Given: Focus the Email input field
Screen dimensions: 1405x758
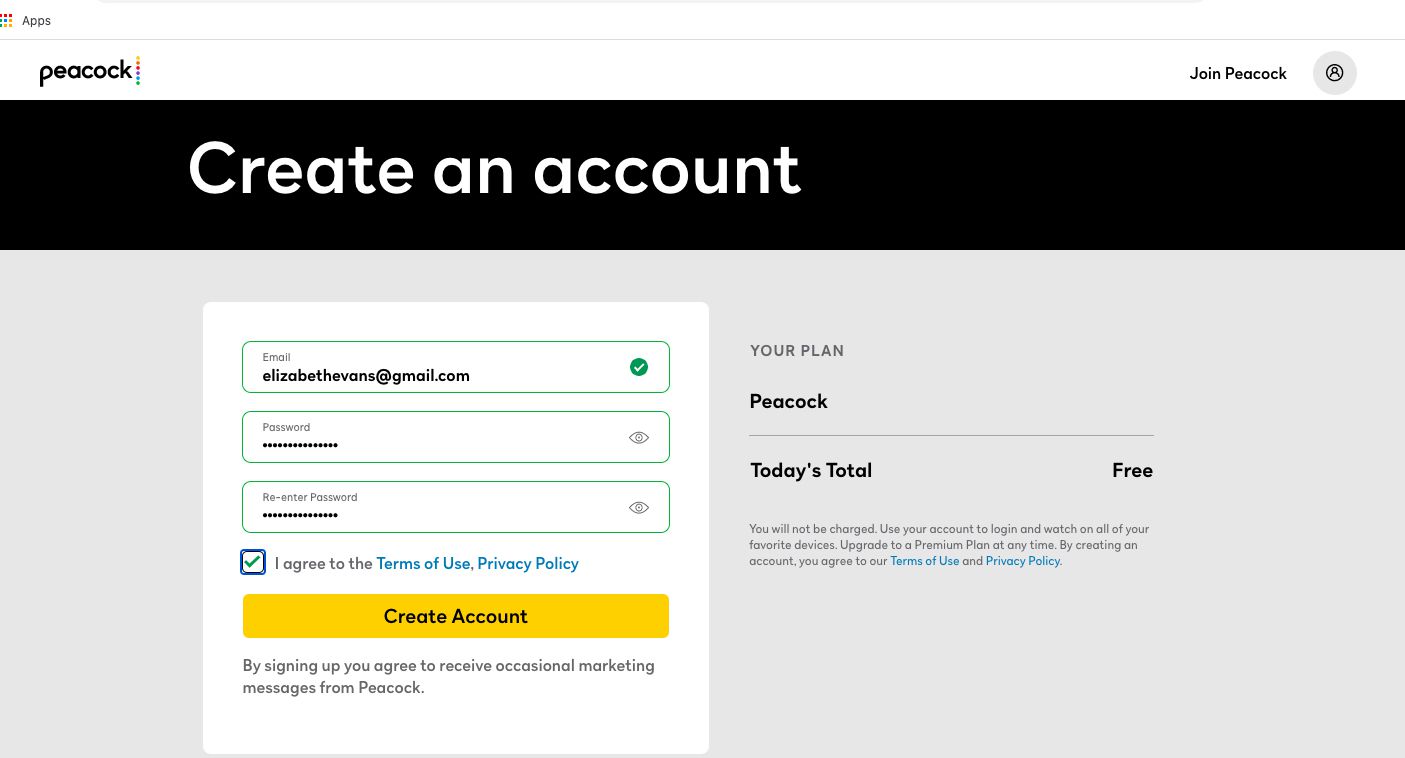Looking at the screenshot, I should pyautogui.click(x=456, y=367).
